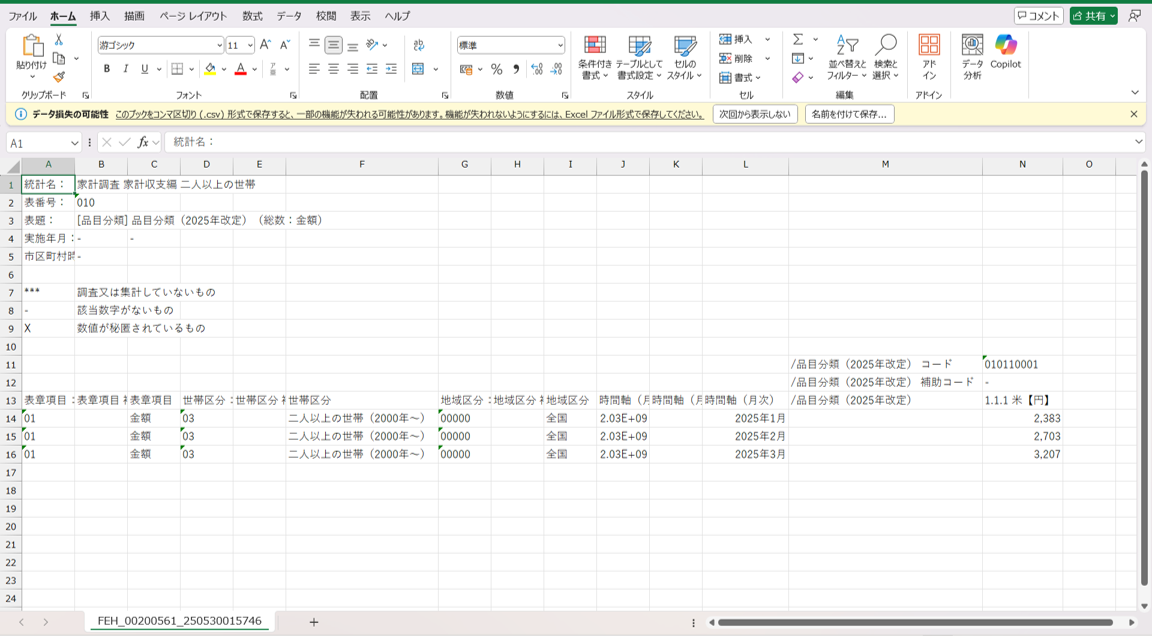
Task: Toggle bold formatting with the B button
Action: [x=107, y=69]
